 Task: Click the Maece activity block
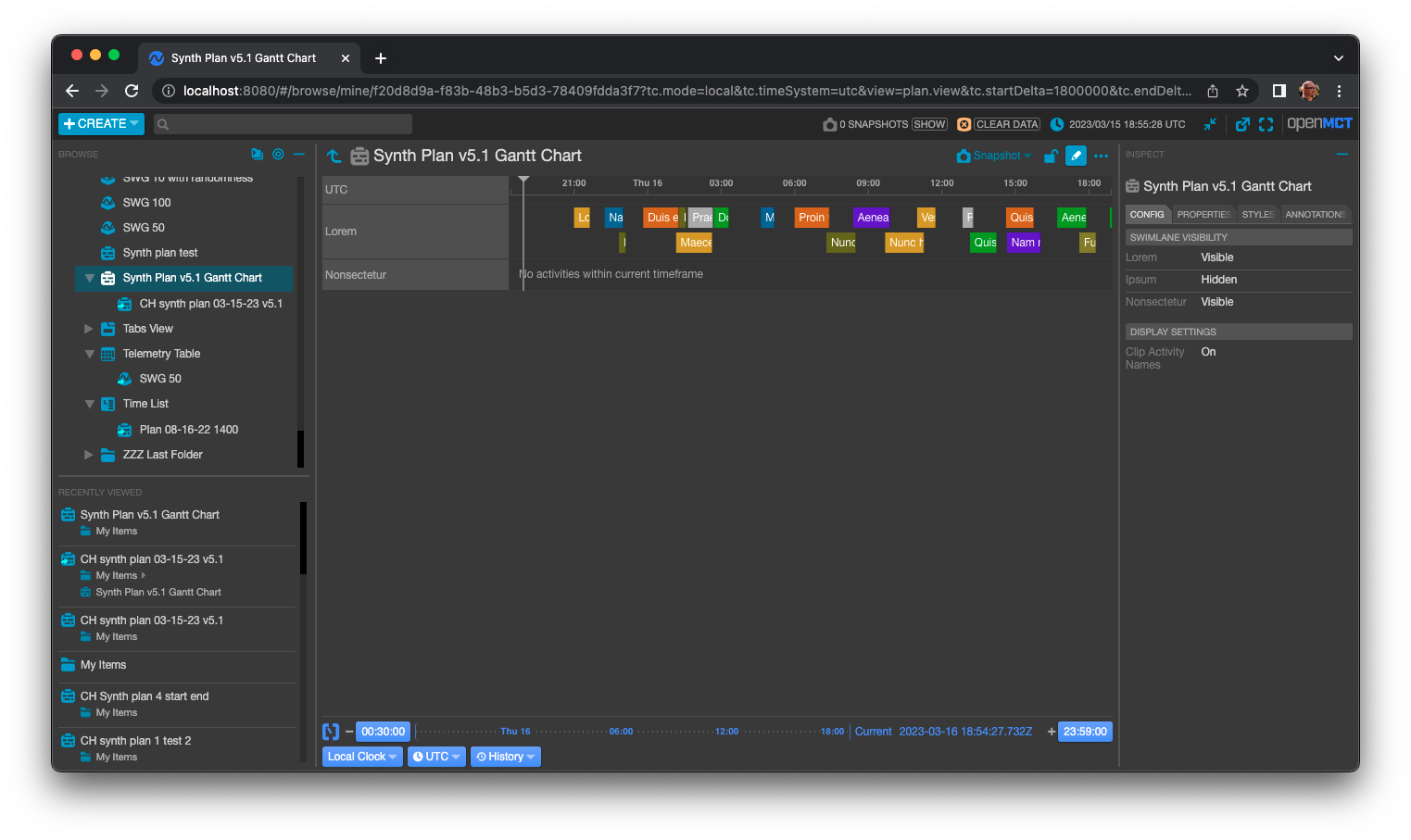[694, 243]
